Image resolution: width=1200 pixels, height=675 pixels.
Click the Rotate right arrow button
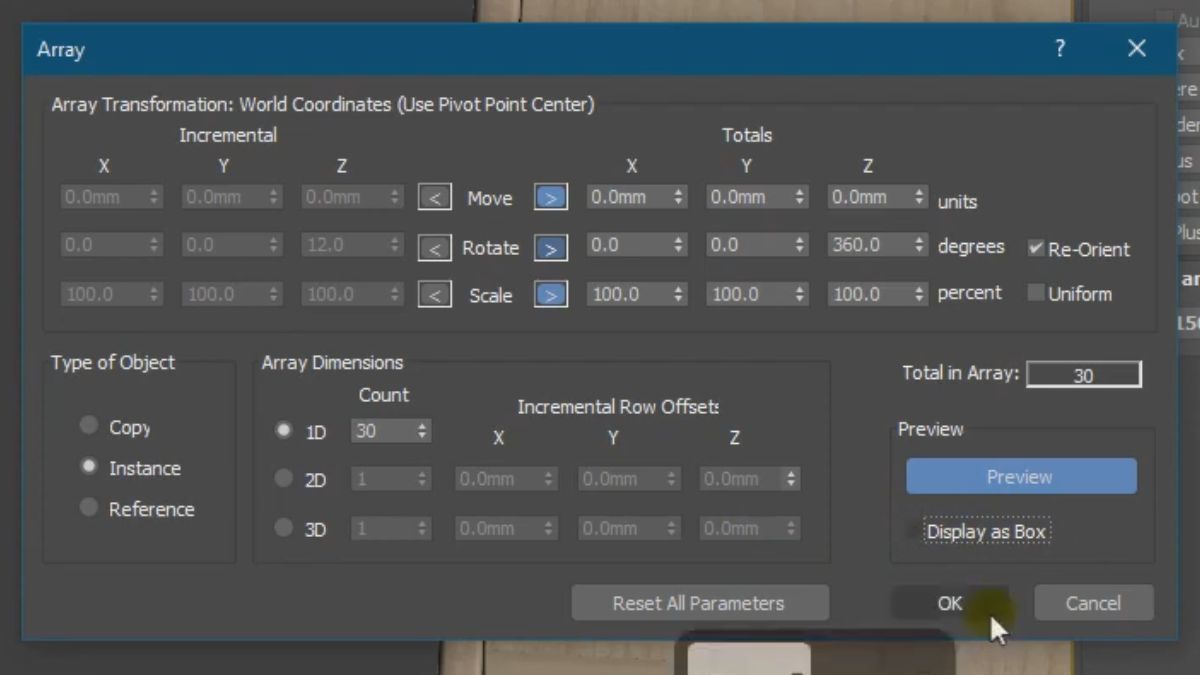(x=550, y=247)
